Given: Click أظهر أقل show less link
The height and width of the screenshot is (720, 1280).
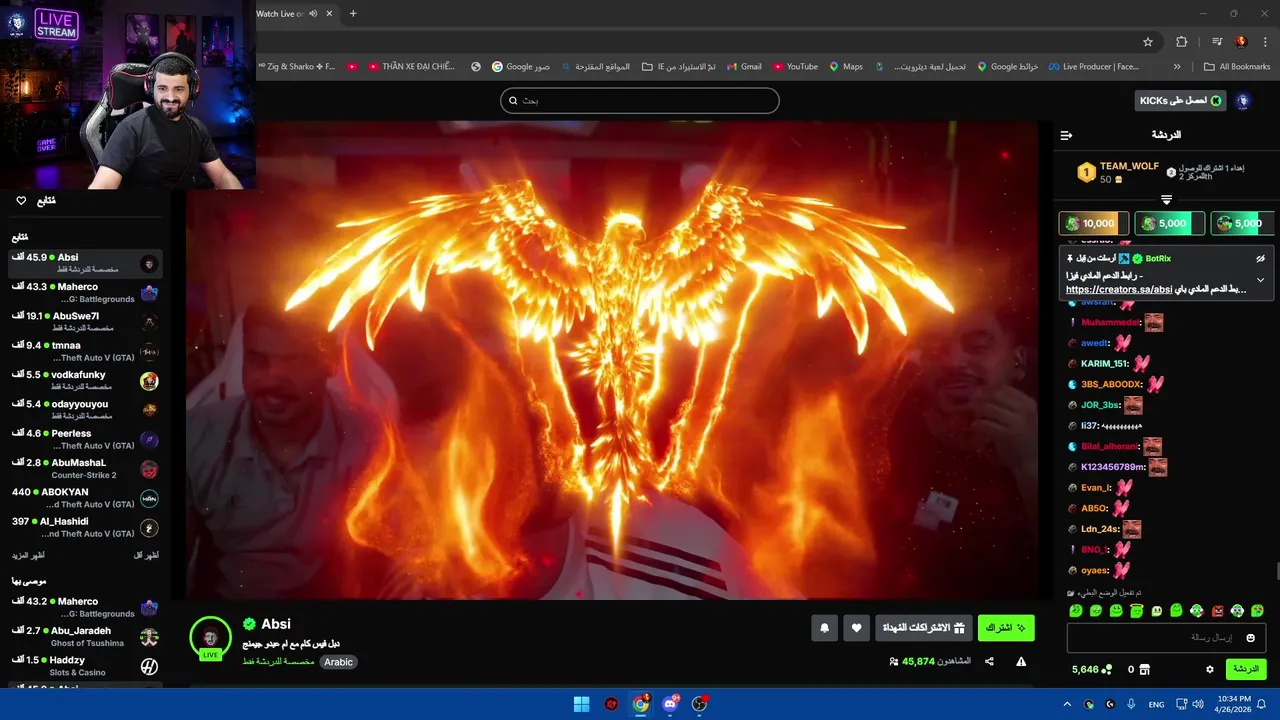Looking at the screenshot, I should coord(146,555).
